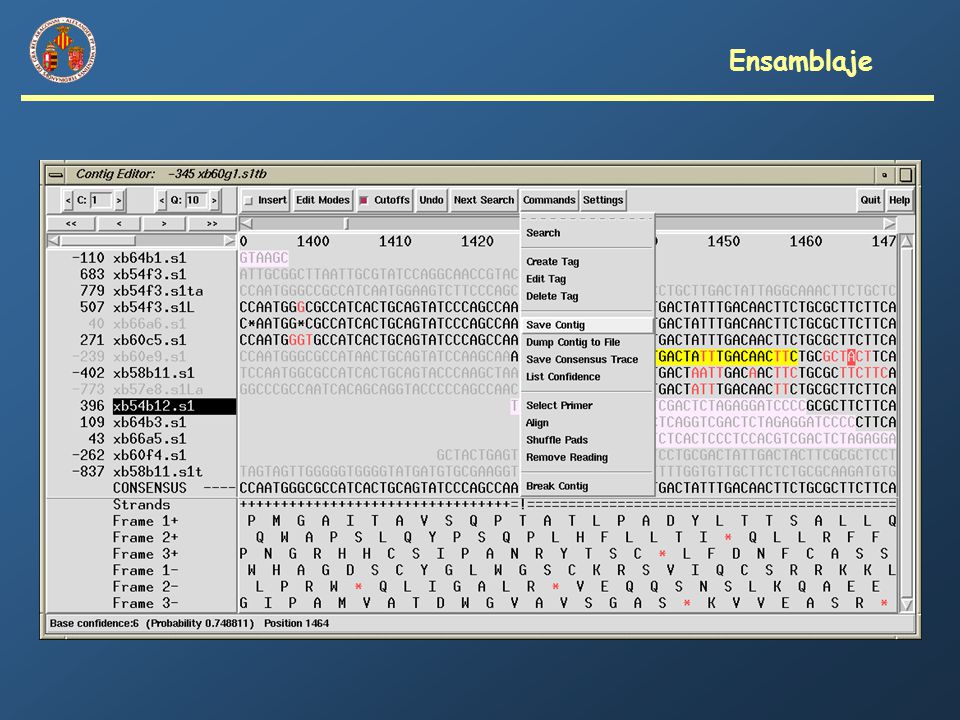Select reading xb60c5.s1

pyautogui.click(x=149, y=340)
